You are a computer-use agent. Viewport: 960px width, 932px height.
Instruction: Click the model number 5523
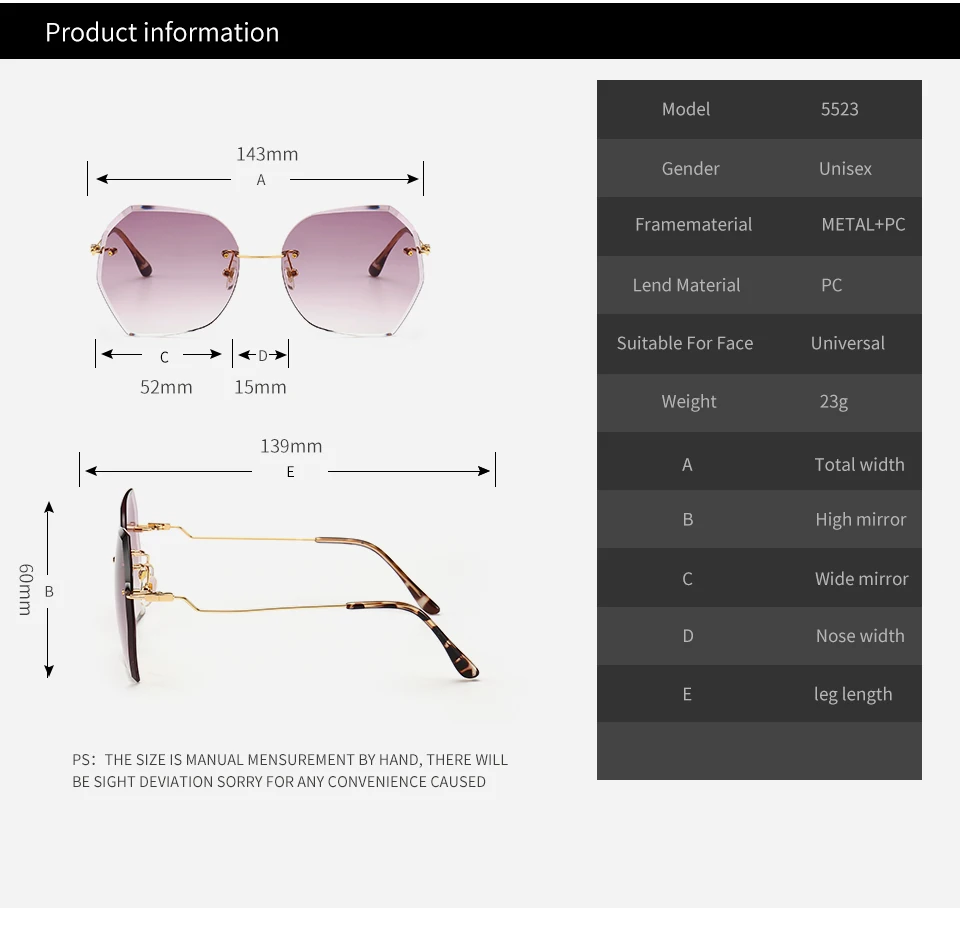click(x=839, y=109)
